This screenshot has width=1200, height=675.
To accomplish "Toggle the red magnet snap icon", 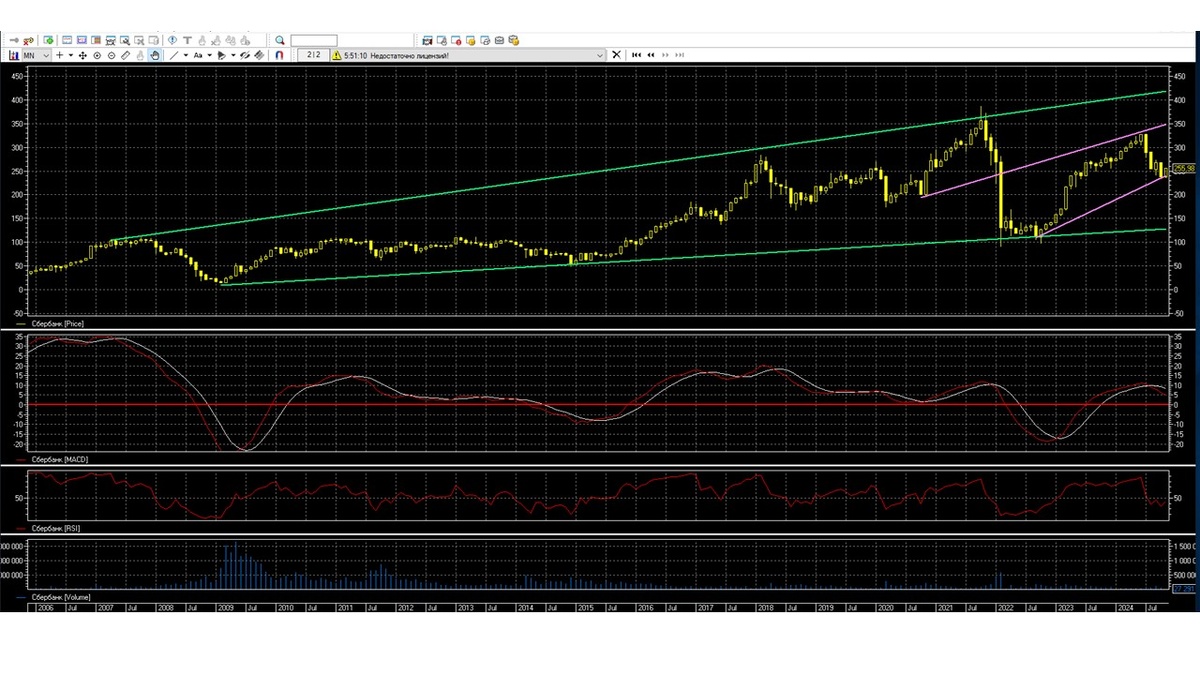I will point(279,55).
